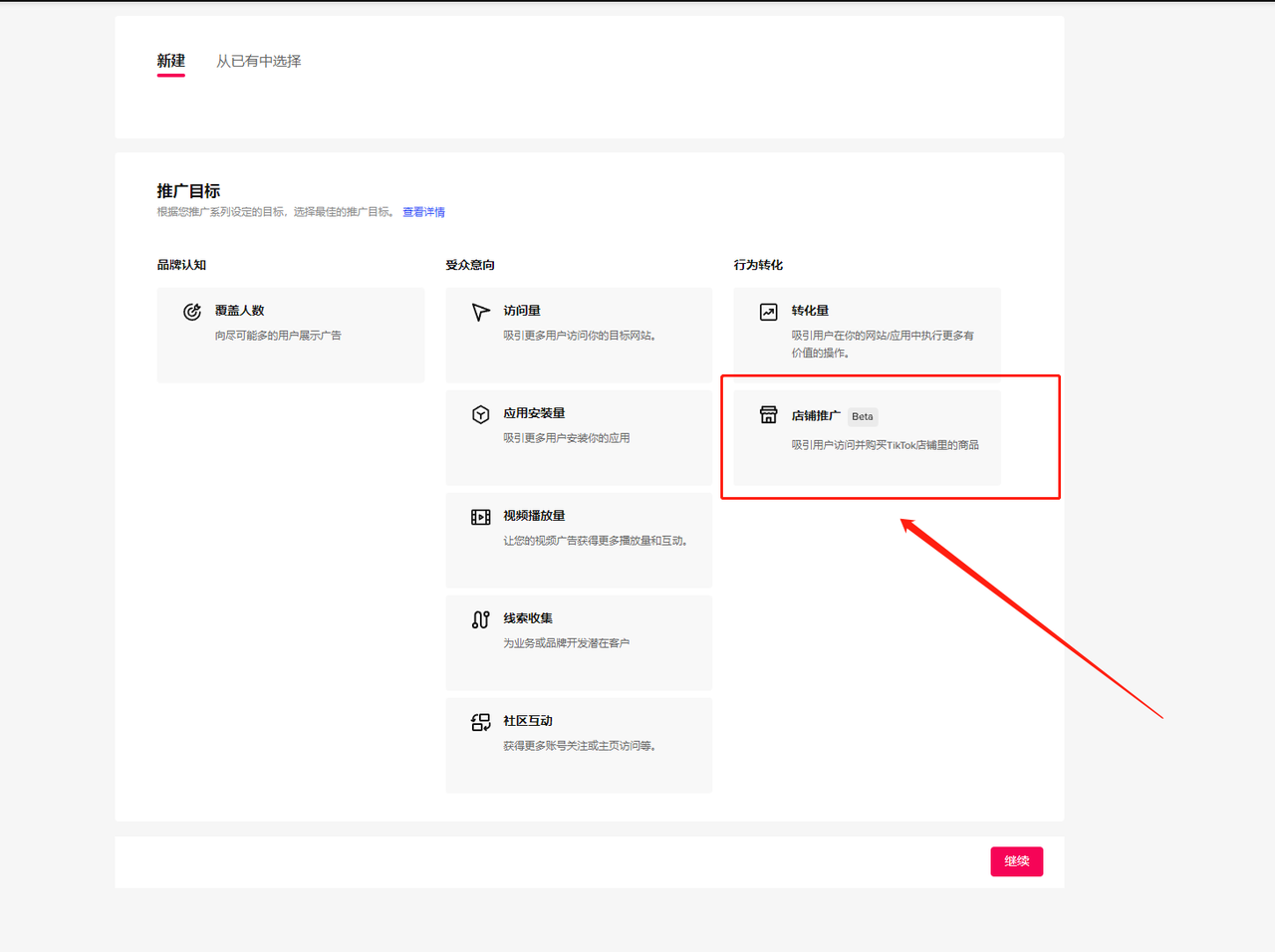Click the 转化量 chart icon
Viewport: 1275px width, 952px height.
click(x=768, y=312)
